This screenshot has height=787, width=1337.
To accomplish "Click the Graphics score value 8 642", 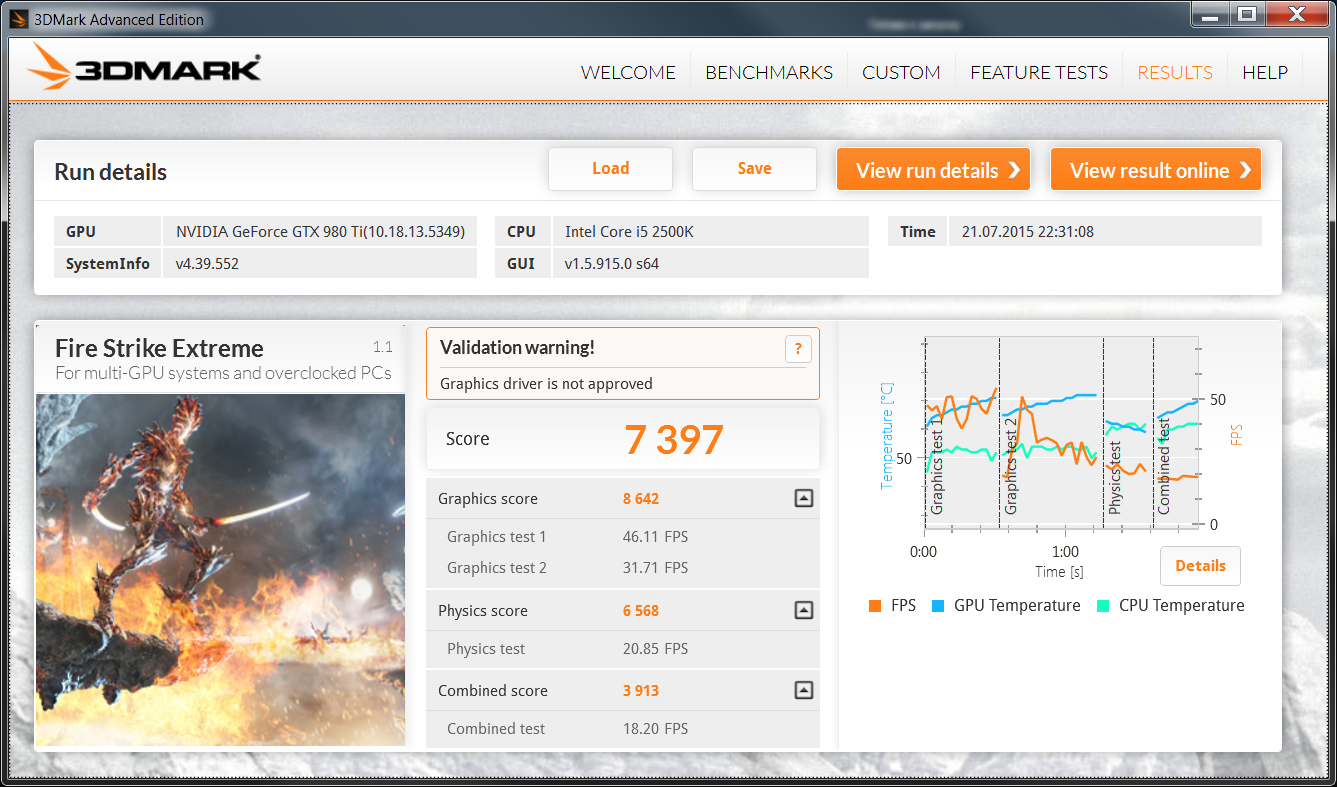I will click(641, 498).
